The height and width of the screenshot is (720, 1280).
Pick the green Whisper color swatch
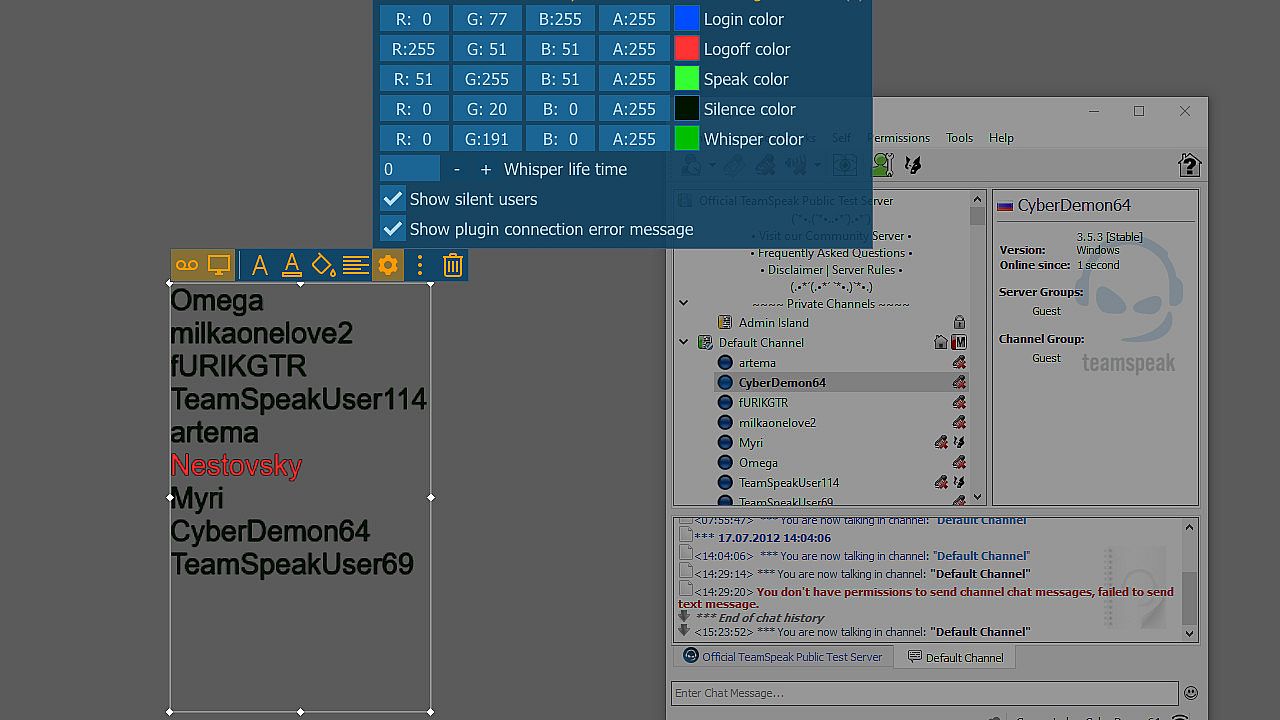click(x=687, y=139)
